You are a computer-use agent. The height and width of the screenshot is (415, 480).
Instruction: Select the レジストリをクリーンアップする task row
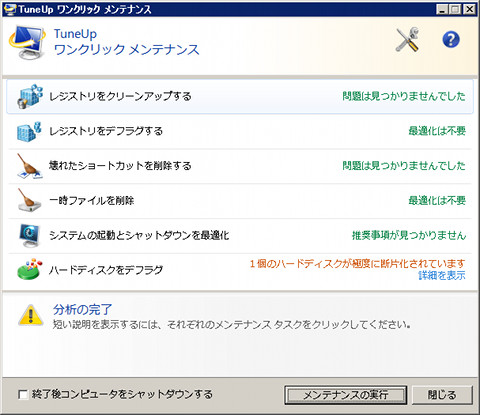tap(240, 97)
